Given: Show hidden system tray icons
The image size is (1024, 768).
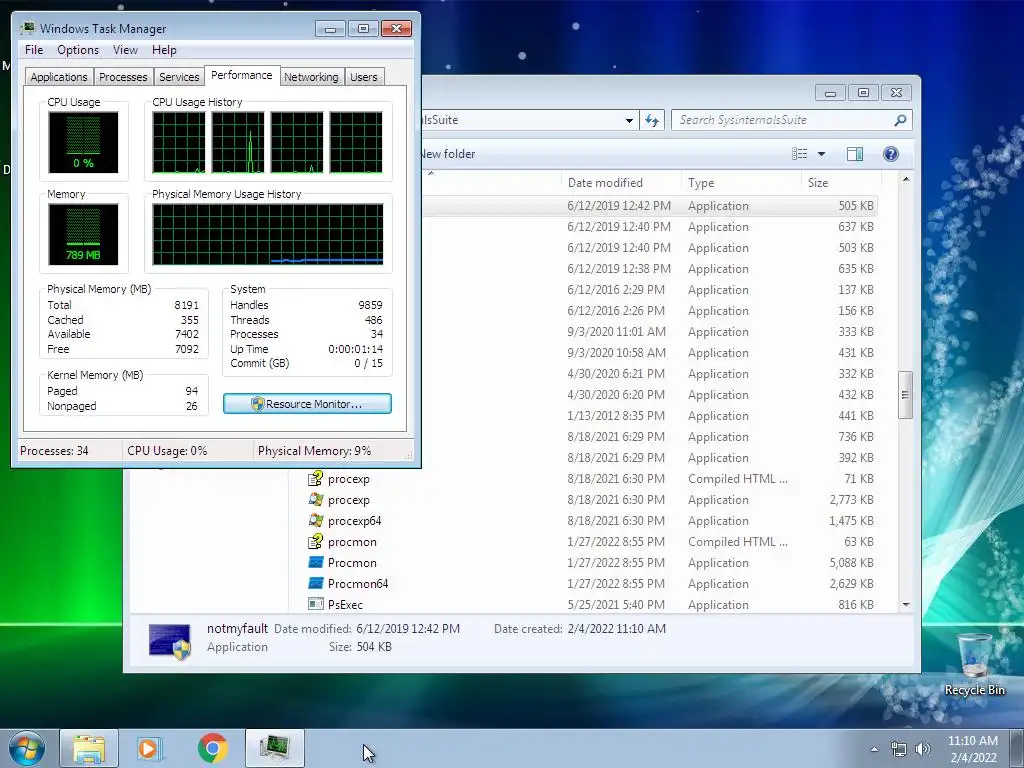Looking at the screenshot, I should pyautogui.click(x=874, y=749).
